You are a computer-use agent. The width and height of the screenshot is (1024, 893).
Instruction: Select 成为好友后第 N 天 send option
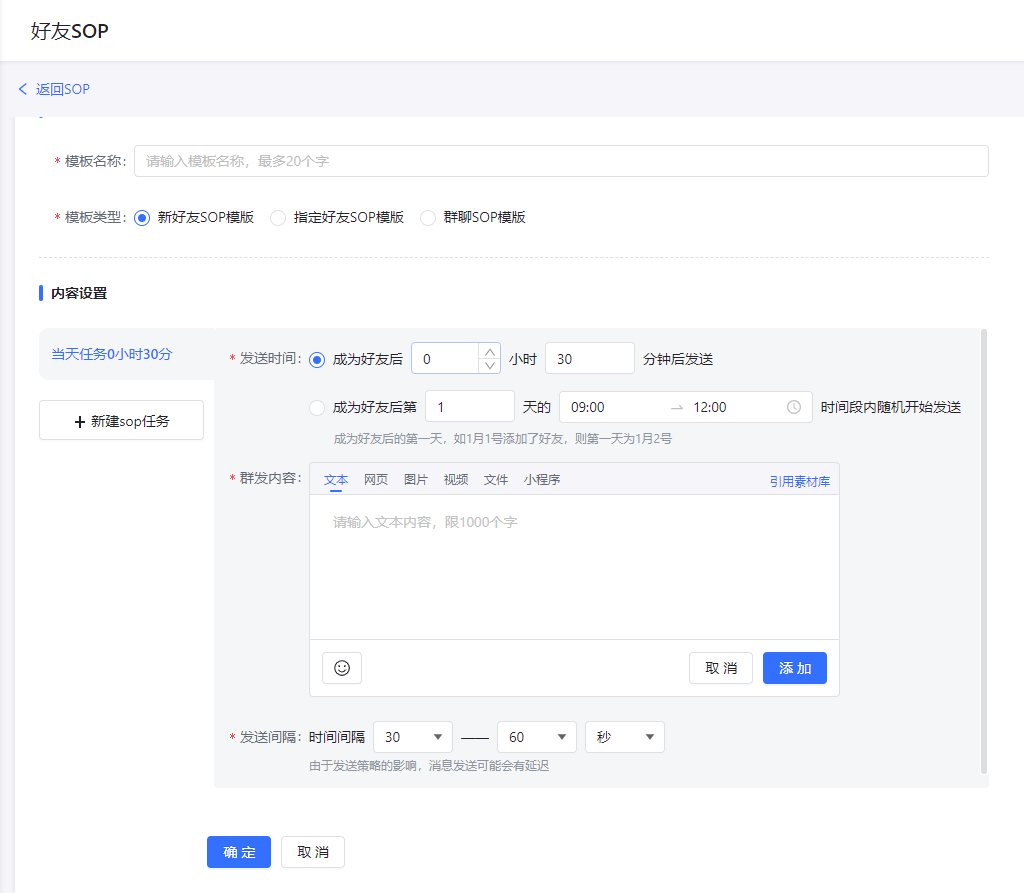tap(317, 407)
